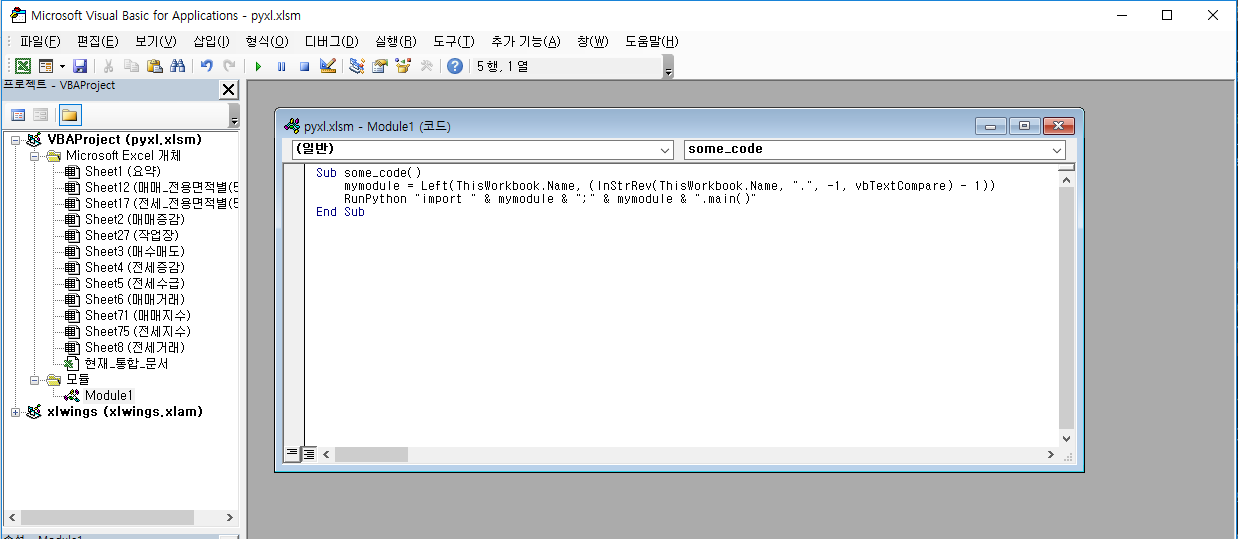Select Sheet8 (전세거래) tree item

coord(134,348)
